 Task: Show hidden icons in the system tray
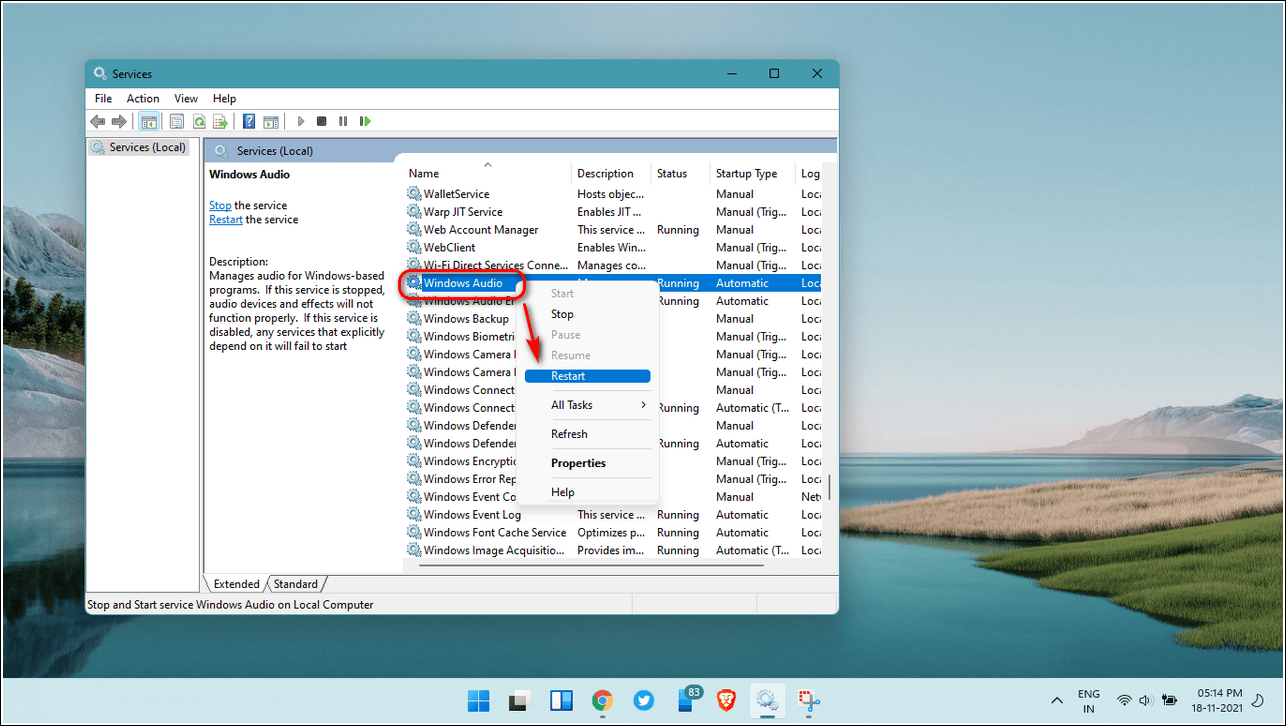click(x=1056, y=700)
